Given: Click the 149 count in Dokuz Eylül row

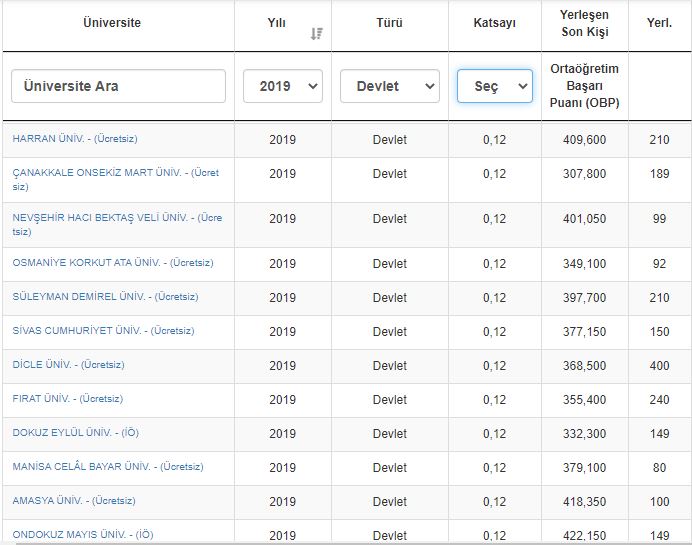Looking at the screenshot, I should [x=660, y=434].
